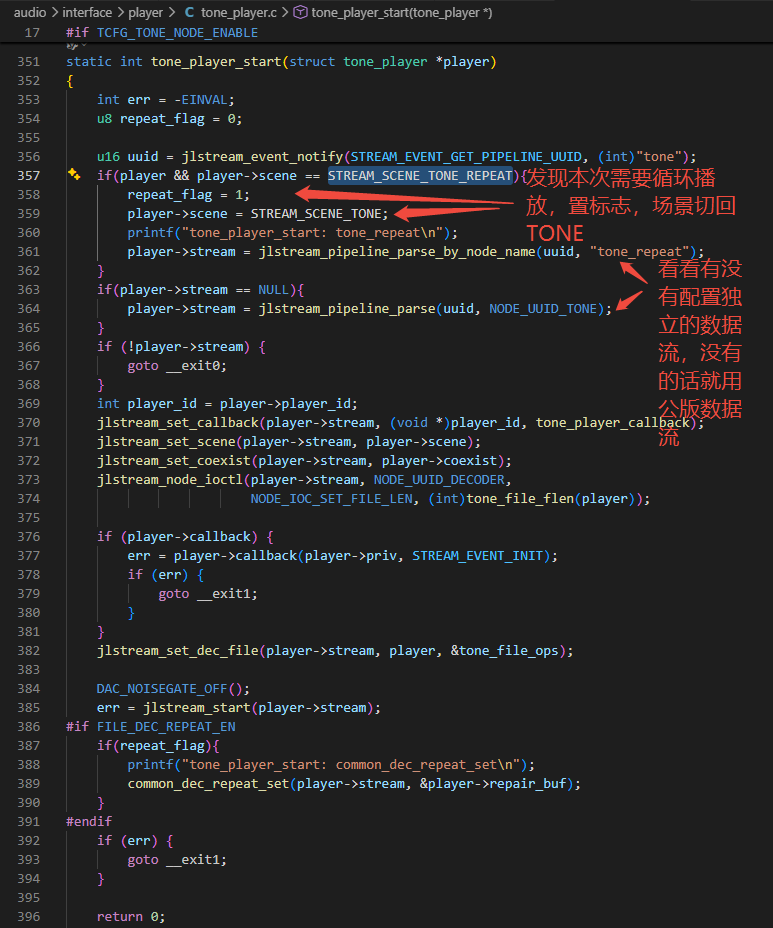
Task: Click jlstream_set_scene on line 371
Action: tap(166, 442)
